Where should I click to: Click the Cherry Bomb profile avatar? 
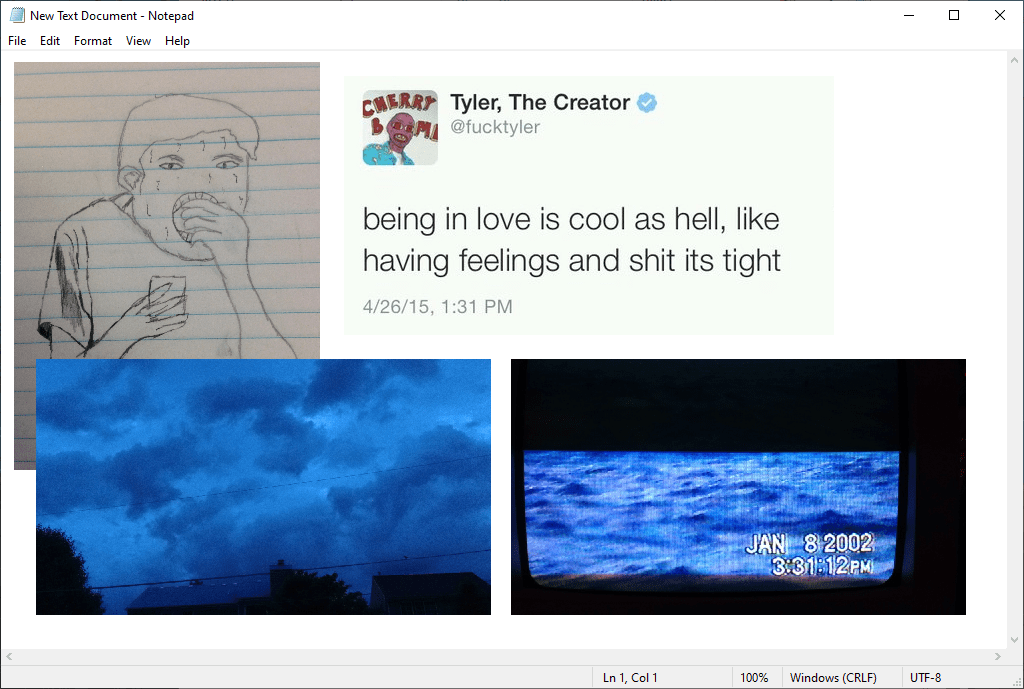400,127
